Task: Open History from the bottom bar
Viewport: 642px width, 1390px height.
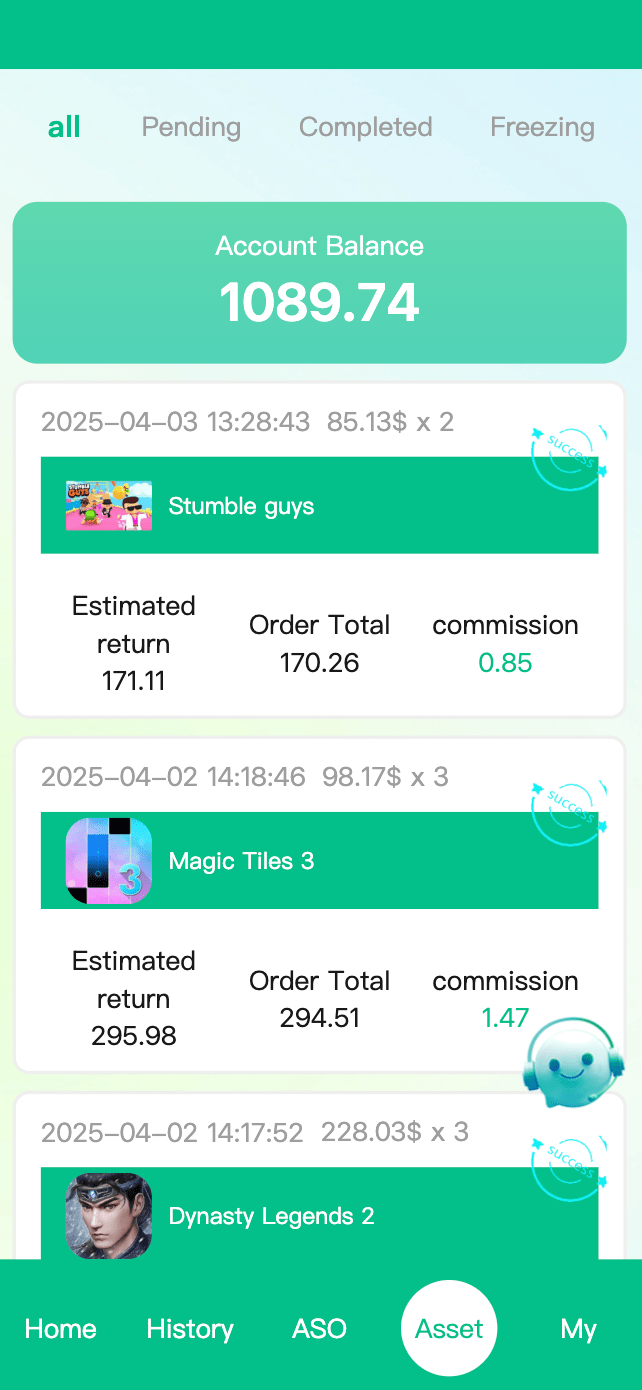Action: tap(190, 1329)
